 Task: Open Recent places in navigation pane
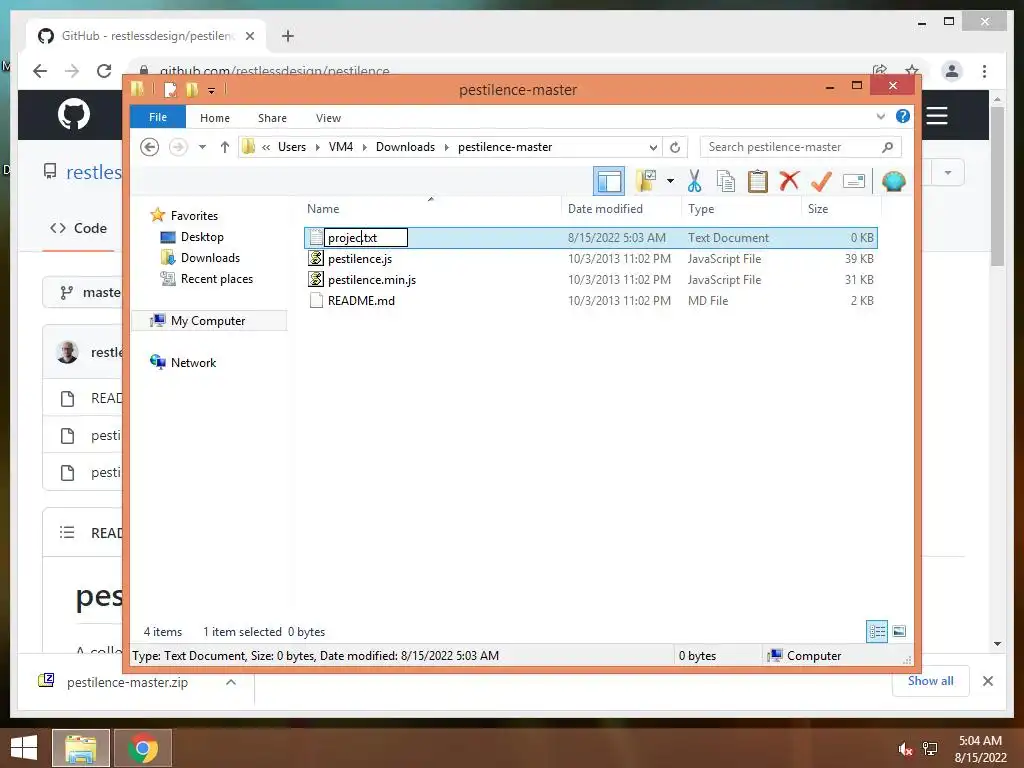tap(217, 278)
